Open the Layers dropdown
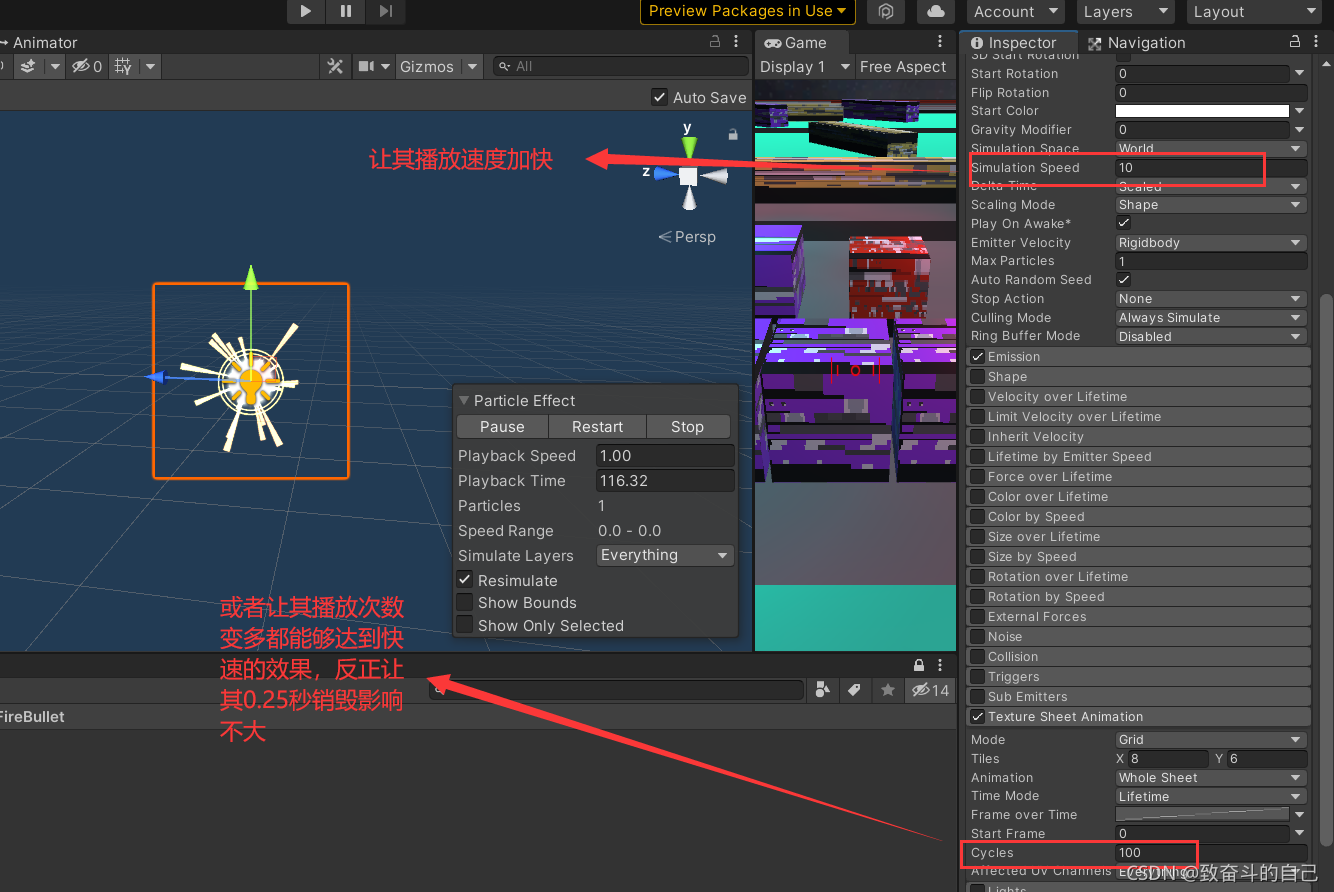This screenshot has width=1334, height=892. click(x=1125, y=11)
